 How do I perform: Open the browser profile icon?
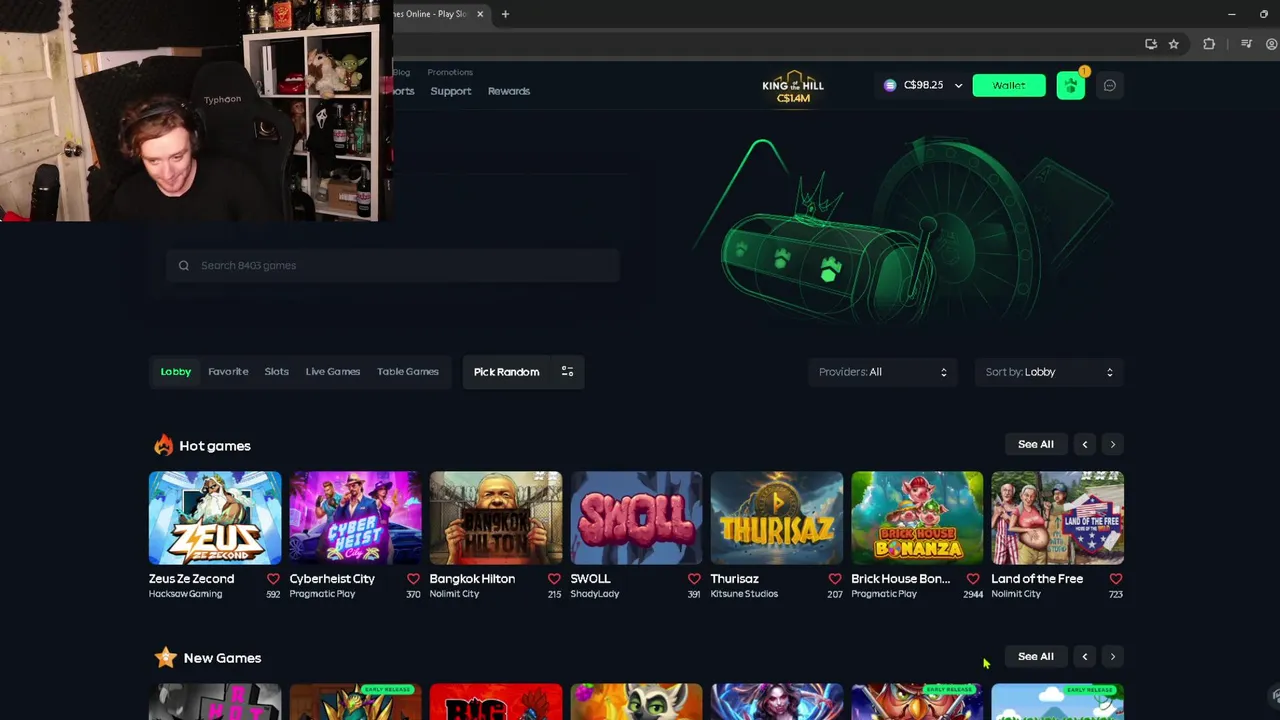click(1272, 44)
